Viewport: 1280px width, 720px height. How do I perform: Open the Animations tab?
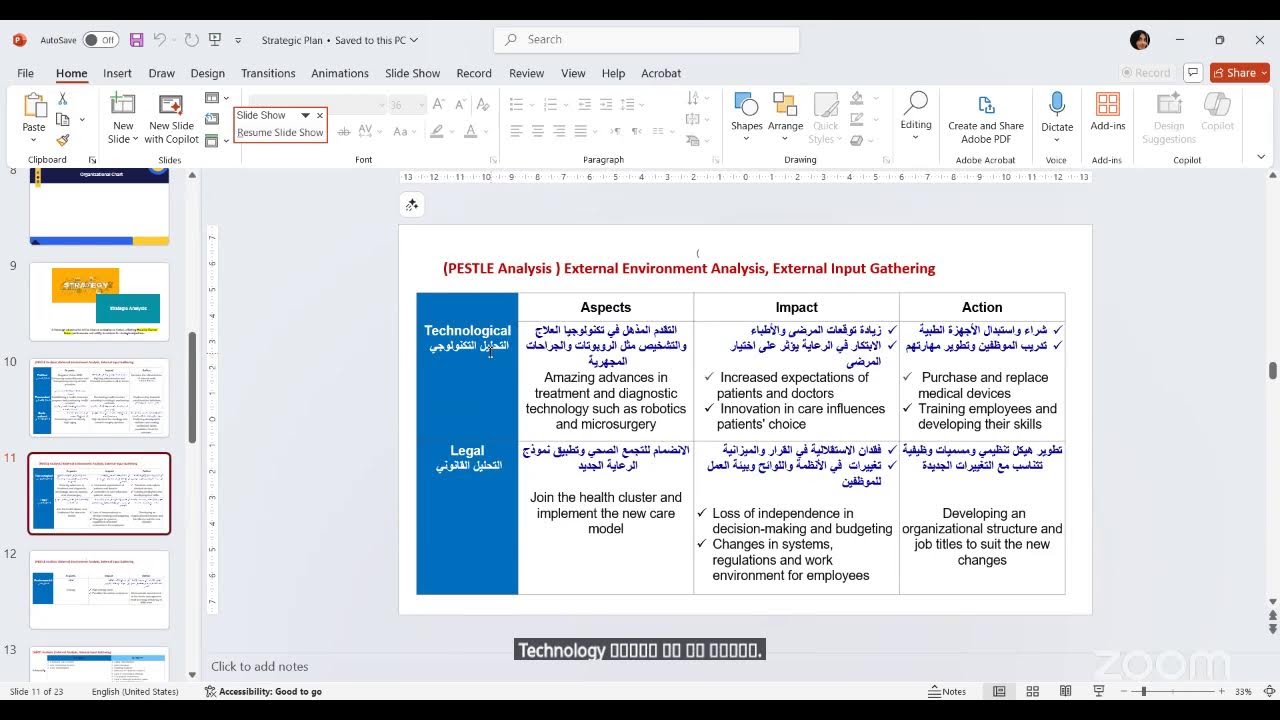coord(340,73)
